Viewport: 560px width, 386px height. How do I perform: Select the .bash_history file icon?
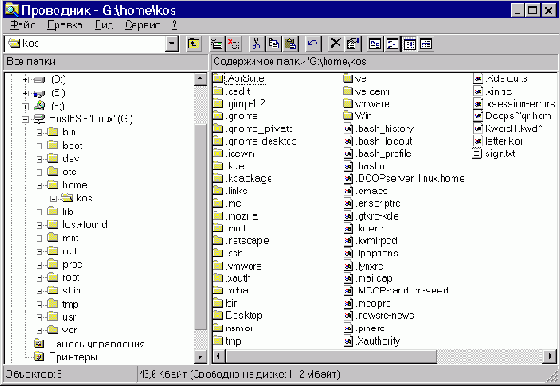tap(348, 129)
